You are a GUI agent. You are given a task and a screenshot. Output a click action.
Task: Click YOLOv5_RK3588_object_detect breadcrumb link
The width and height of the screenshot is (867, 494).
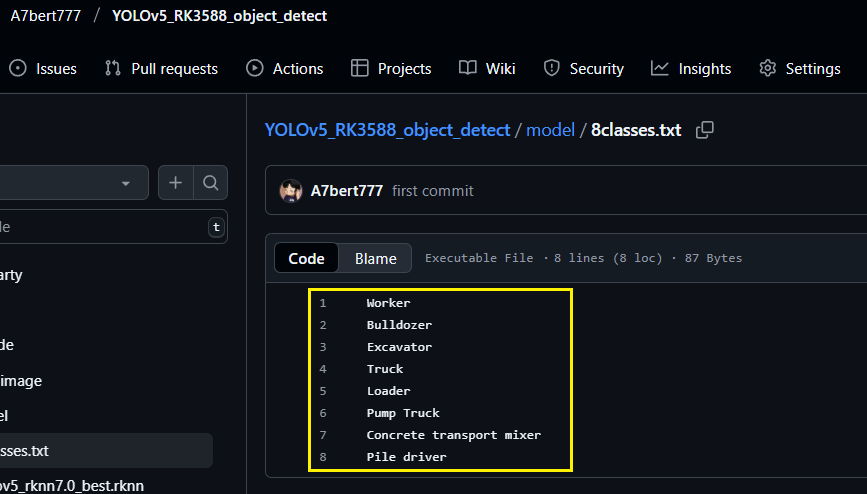click(387, 130)
